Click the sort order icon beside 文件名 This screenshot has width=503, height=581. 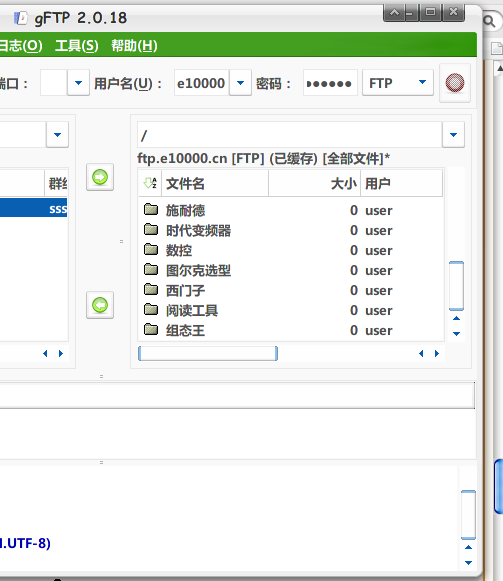tap(150, 183)
